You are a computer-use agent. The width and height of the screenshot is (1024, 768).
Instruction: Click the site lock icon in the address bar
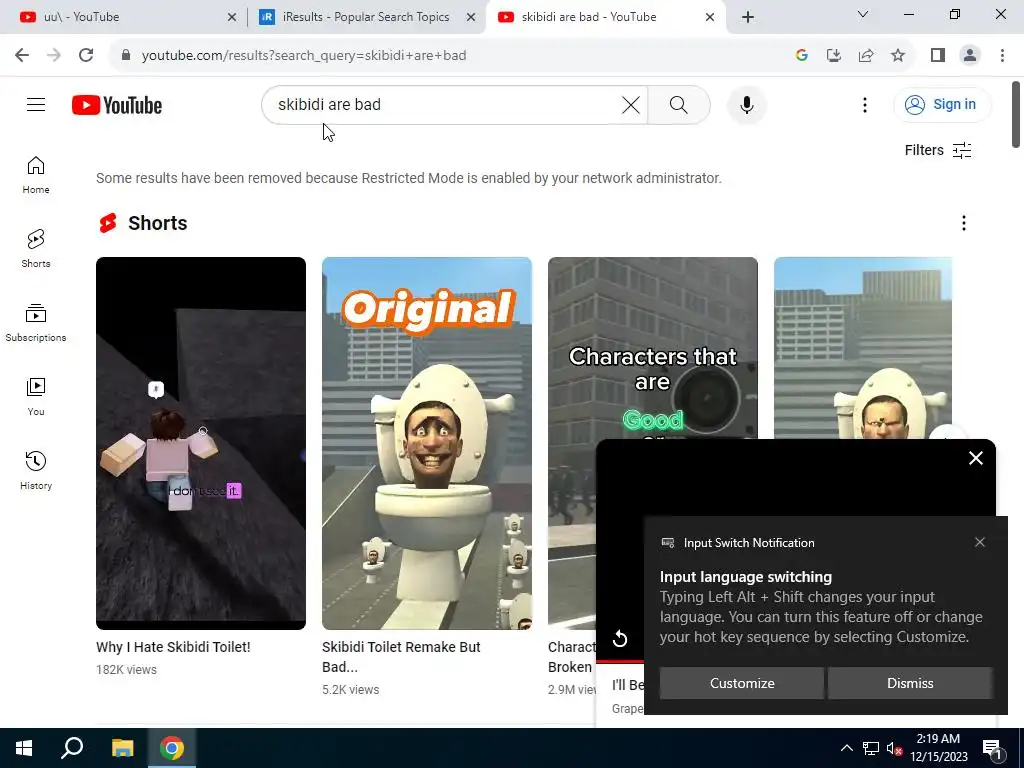(x=126, y=56)
